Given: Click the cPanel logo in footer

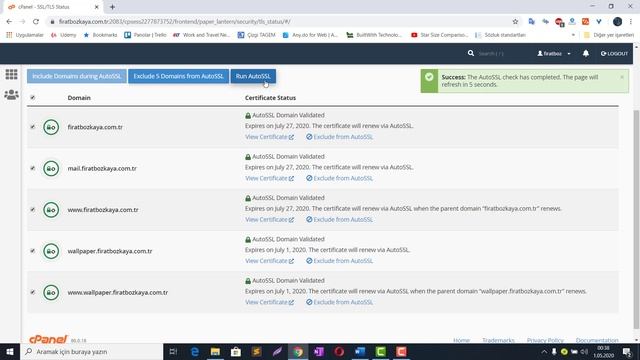Looking at the screenshot, I should tap(48, 339).
